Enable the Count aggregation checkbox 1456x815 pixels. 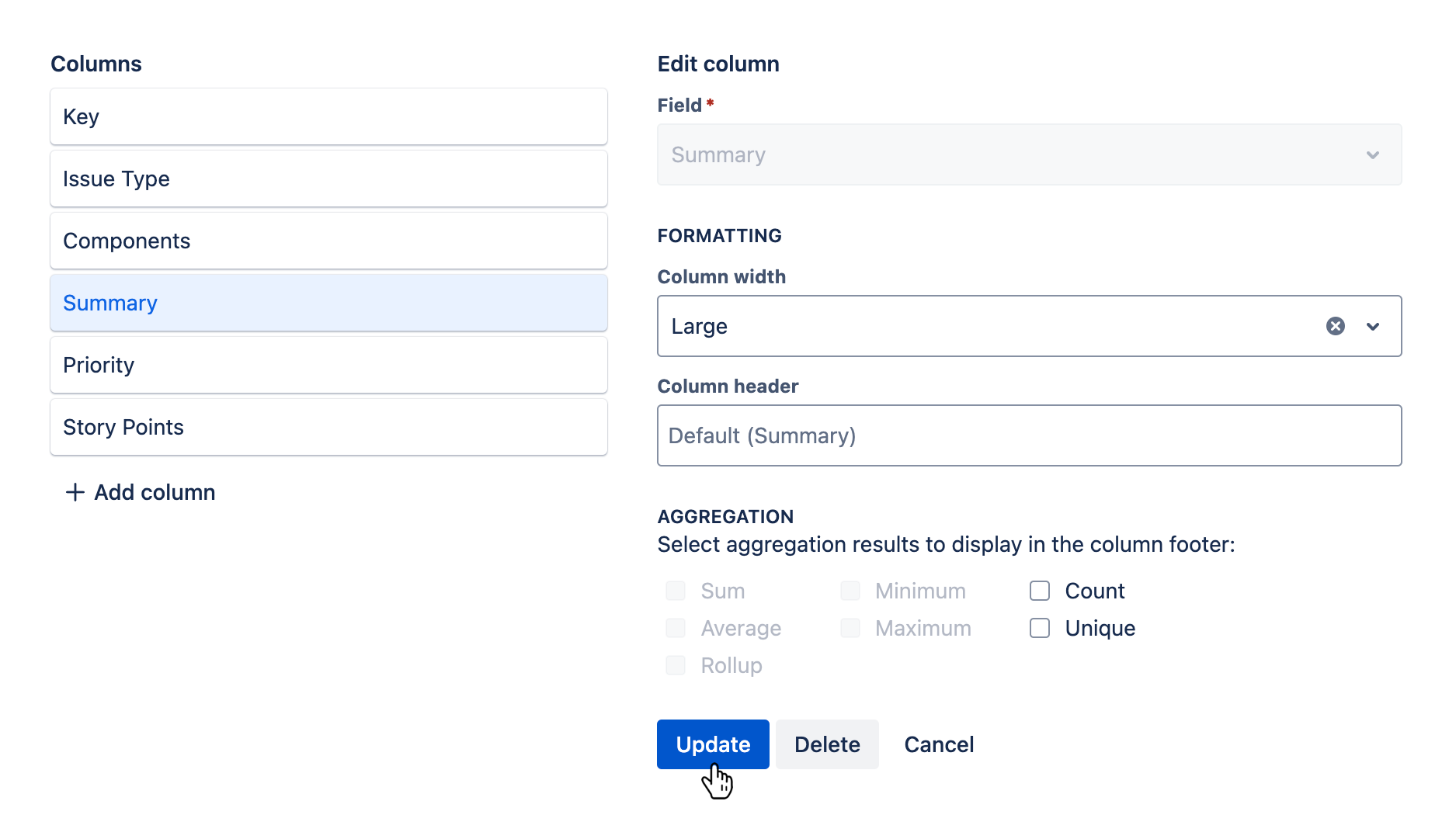pyautogui.click(x=1039, y=591)
